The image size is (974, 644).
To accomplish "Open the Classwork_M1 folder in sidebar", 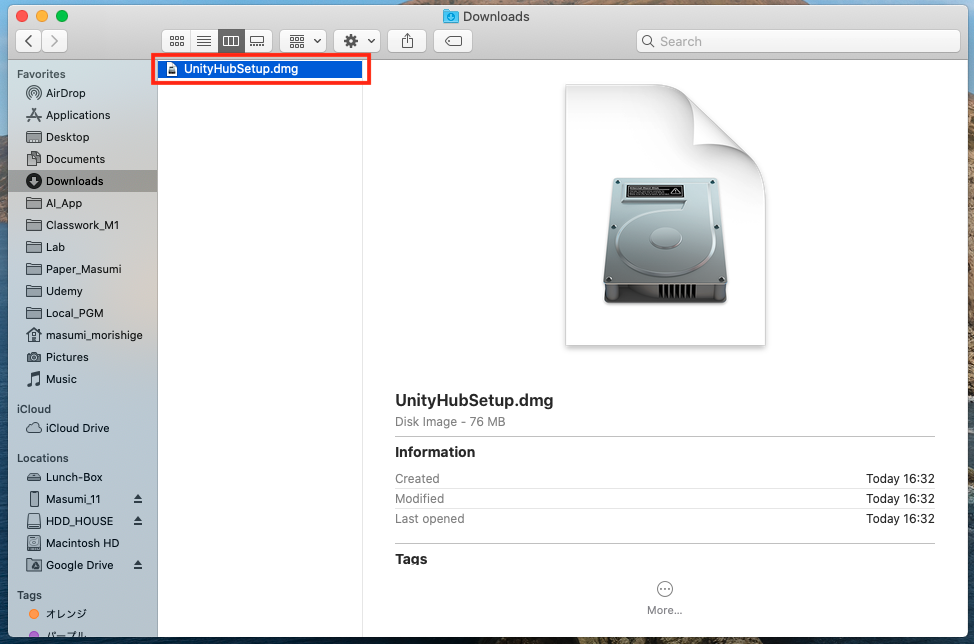I will tap(82, 225).
